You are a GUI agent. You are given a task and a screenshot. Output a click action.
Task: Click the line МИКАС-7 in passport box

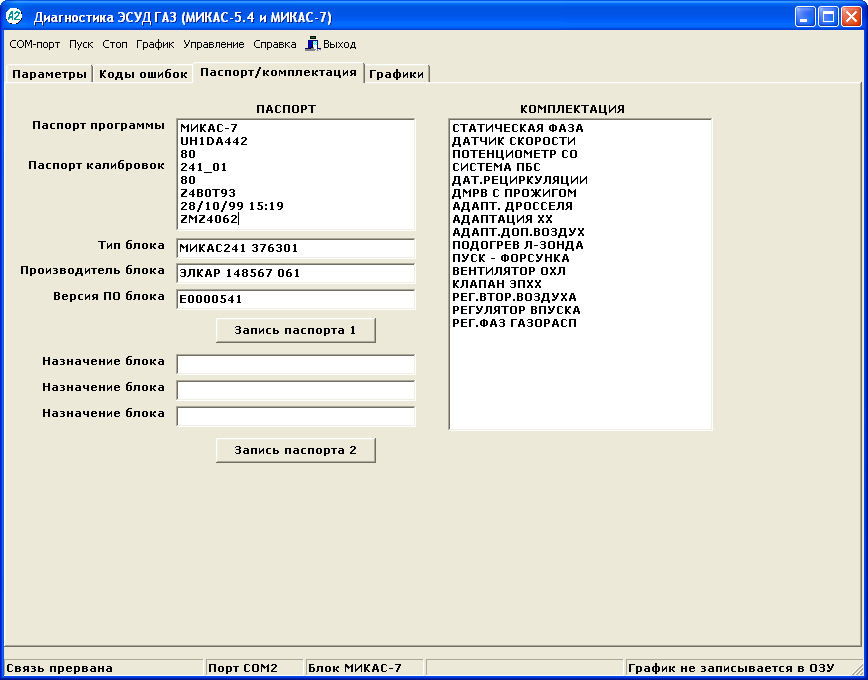pos(209,128)
